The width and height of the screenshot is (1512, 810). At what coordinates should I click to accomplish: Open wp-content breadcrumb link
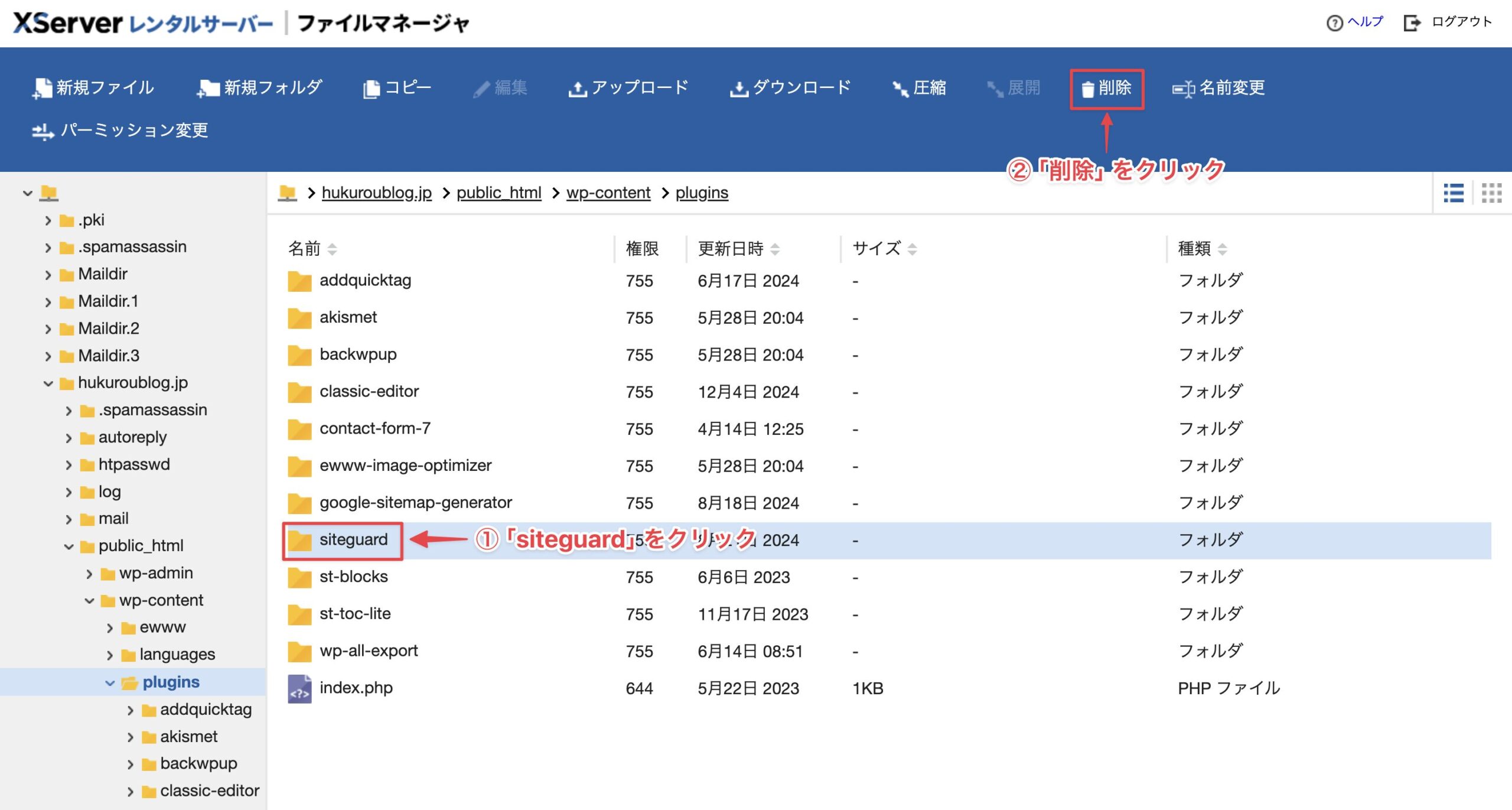click(x=608, y=193)
